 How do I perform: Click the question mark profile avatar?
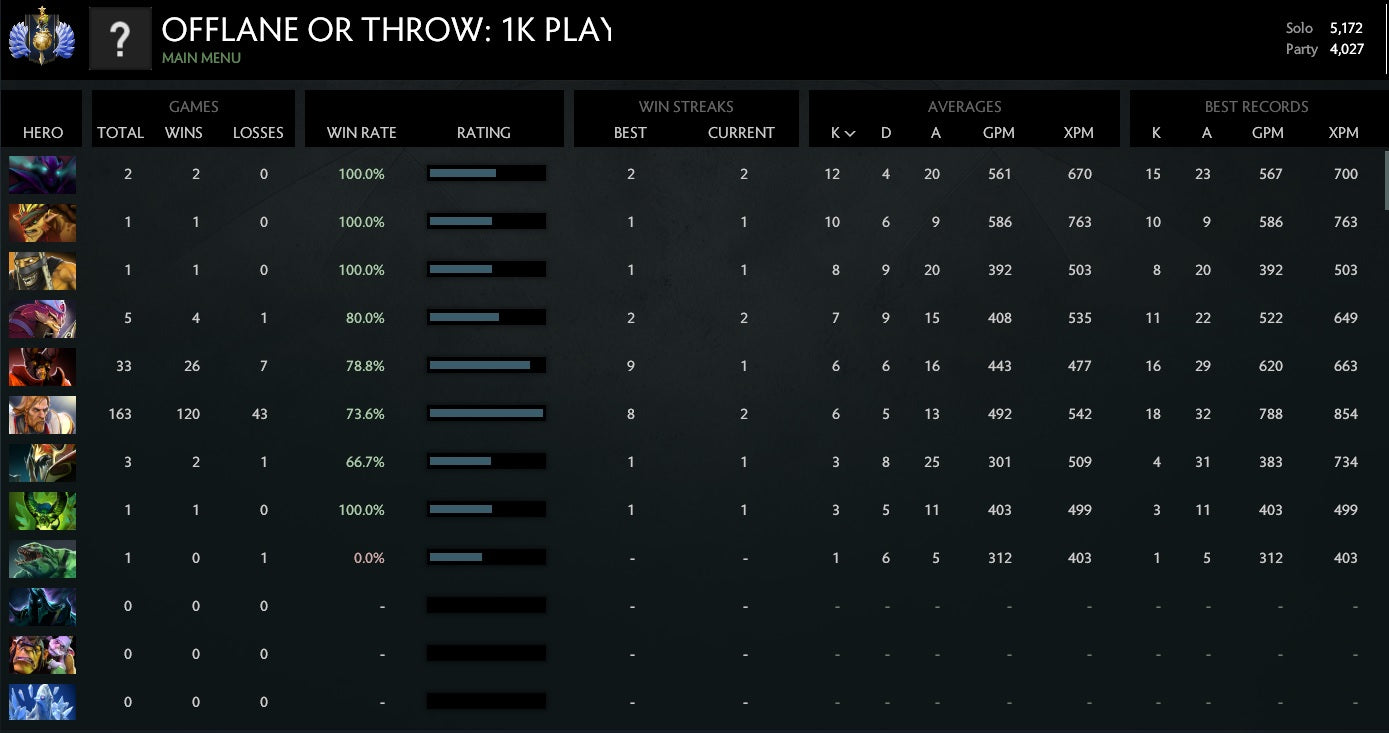[x=120, y=39]
